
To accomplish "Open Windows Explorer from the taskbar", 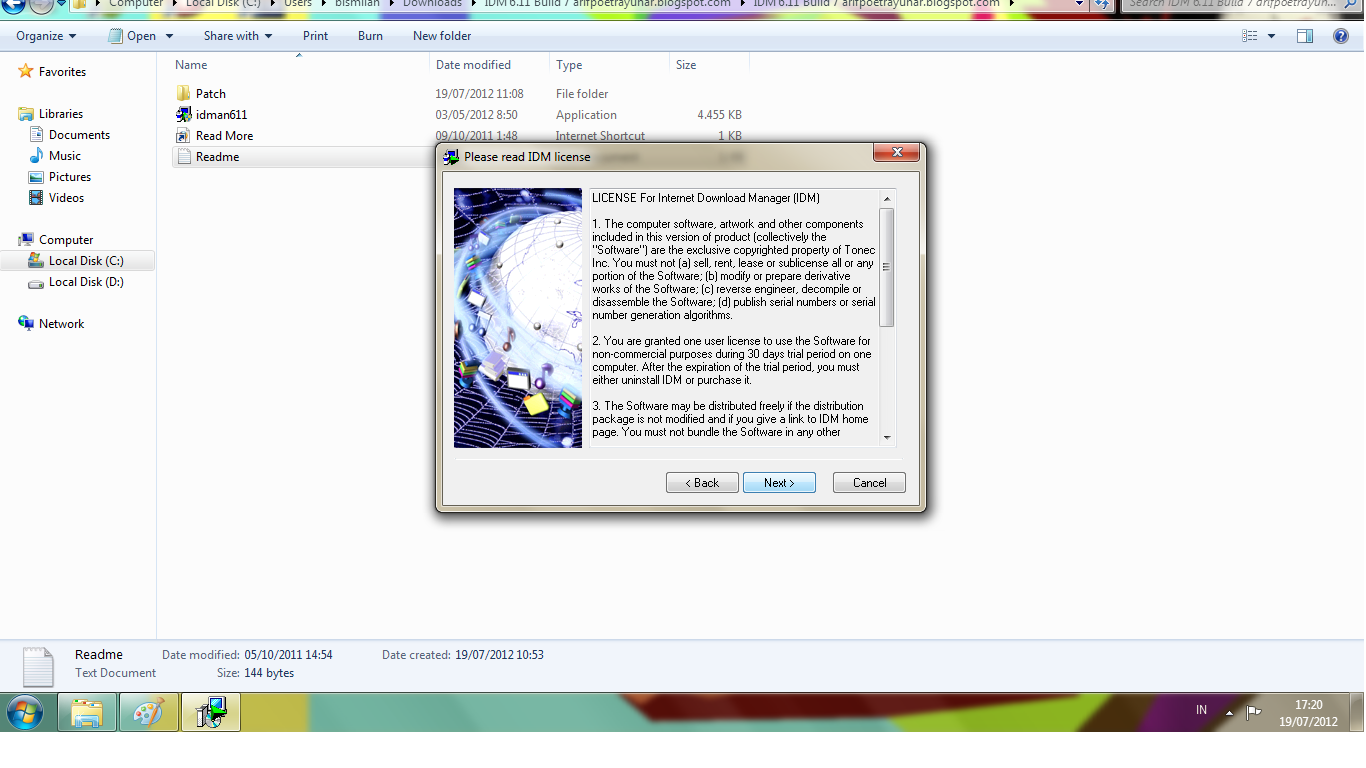I will (x=87, y=712).
